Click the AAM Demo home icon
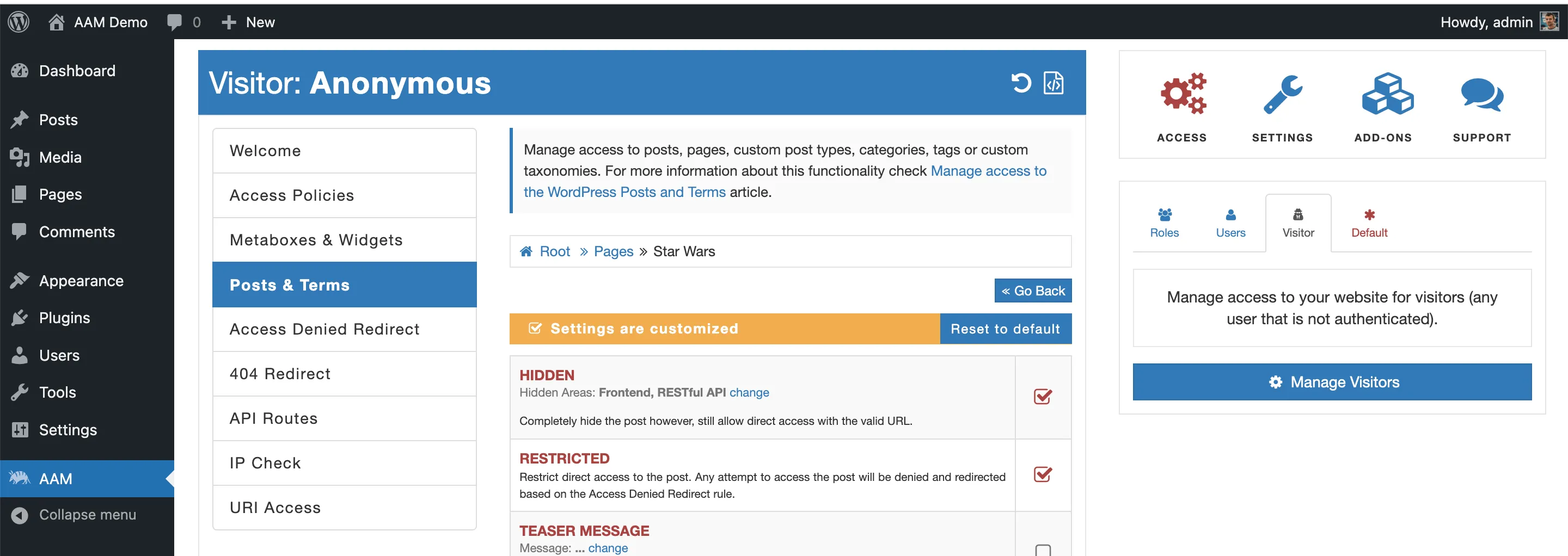 coord(56,22)
